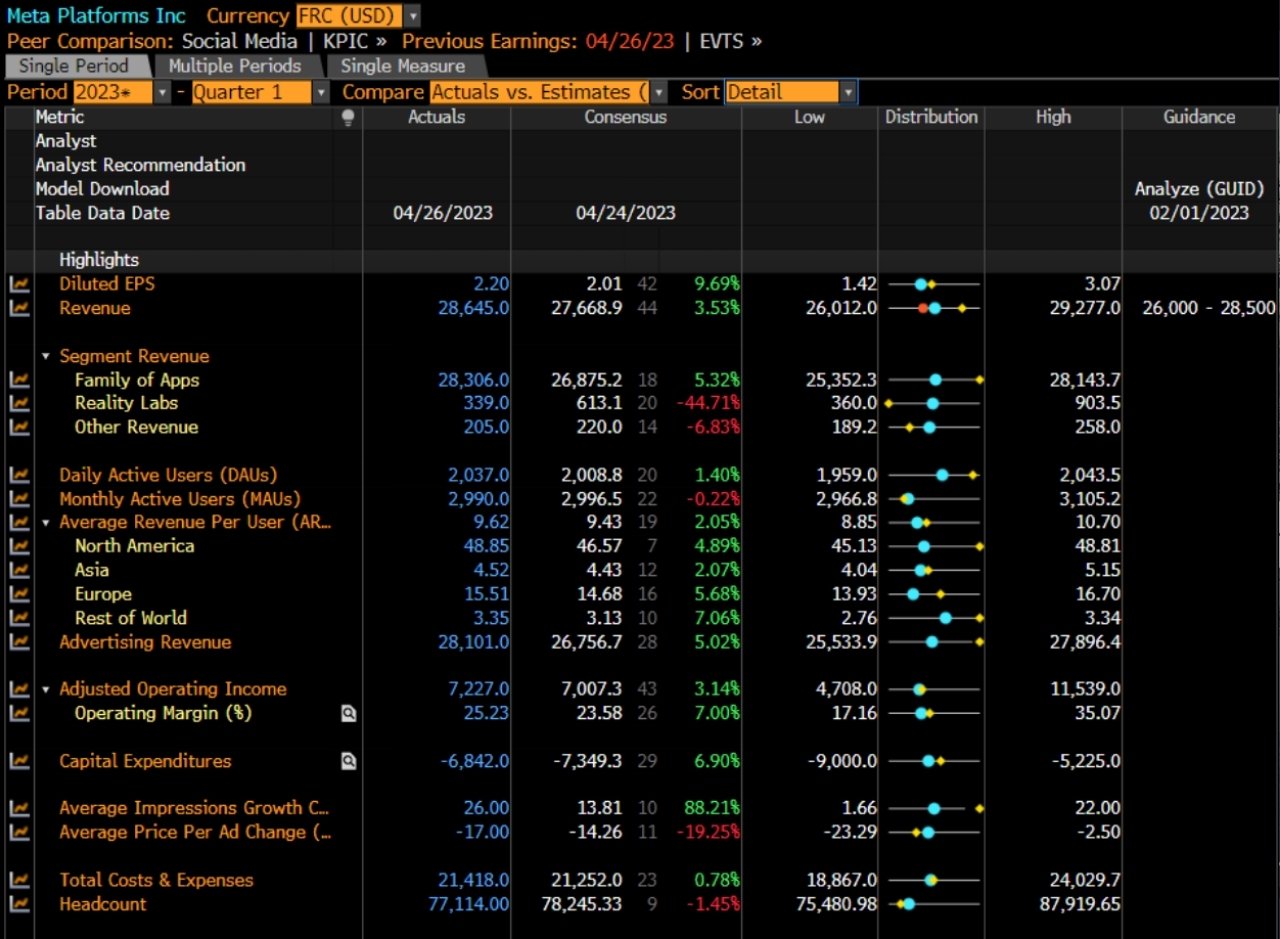The width and height of the screenshot is (1280, 939).
Task: Click Average Impressions surprise 88.21%
Action: [x=712, y=808]
